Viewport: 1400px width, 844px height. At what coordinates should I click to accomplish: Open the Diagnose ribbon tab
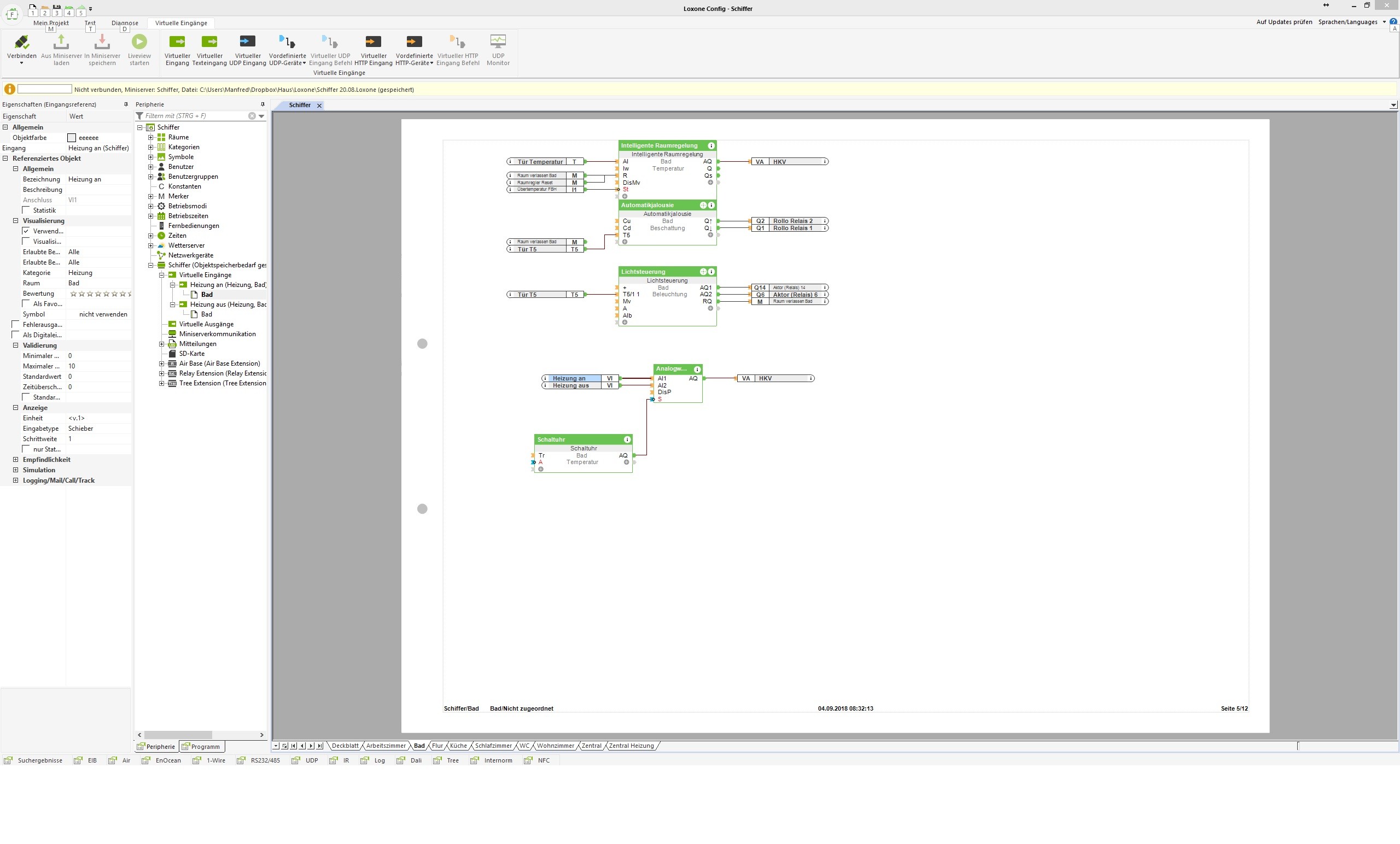coord(125,24)
